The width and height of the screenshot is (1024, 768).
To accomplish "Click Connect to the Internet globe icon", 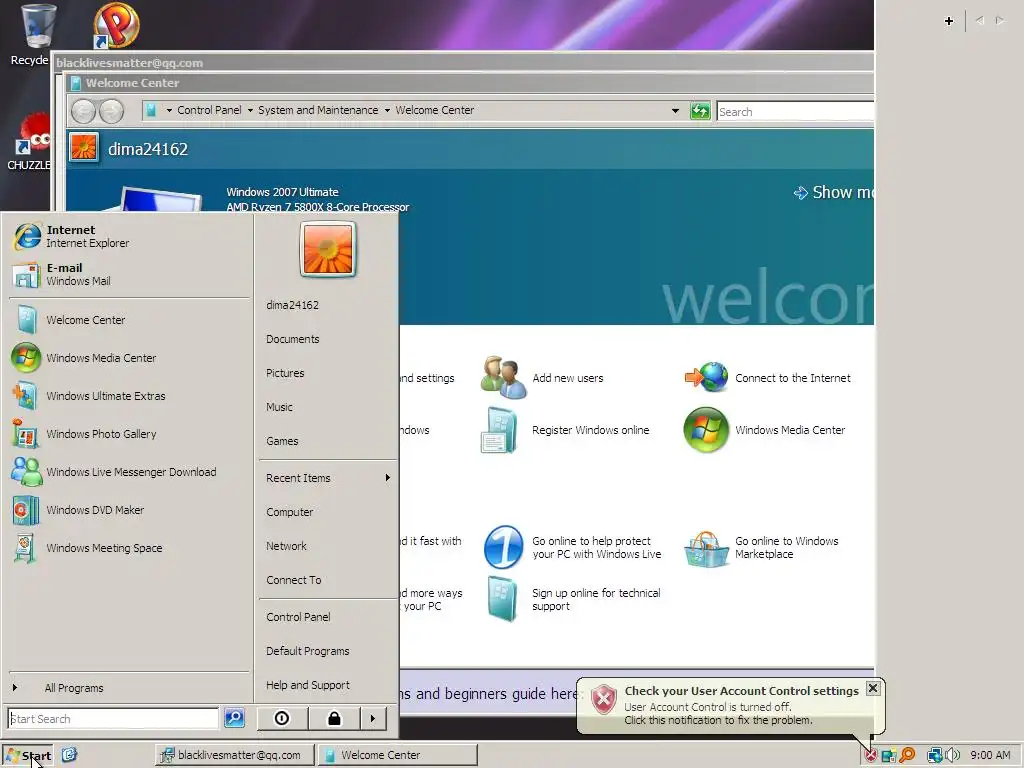I will [707, 377].
